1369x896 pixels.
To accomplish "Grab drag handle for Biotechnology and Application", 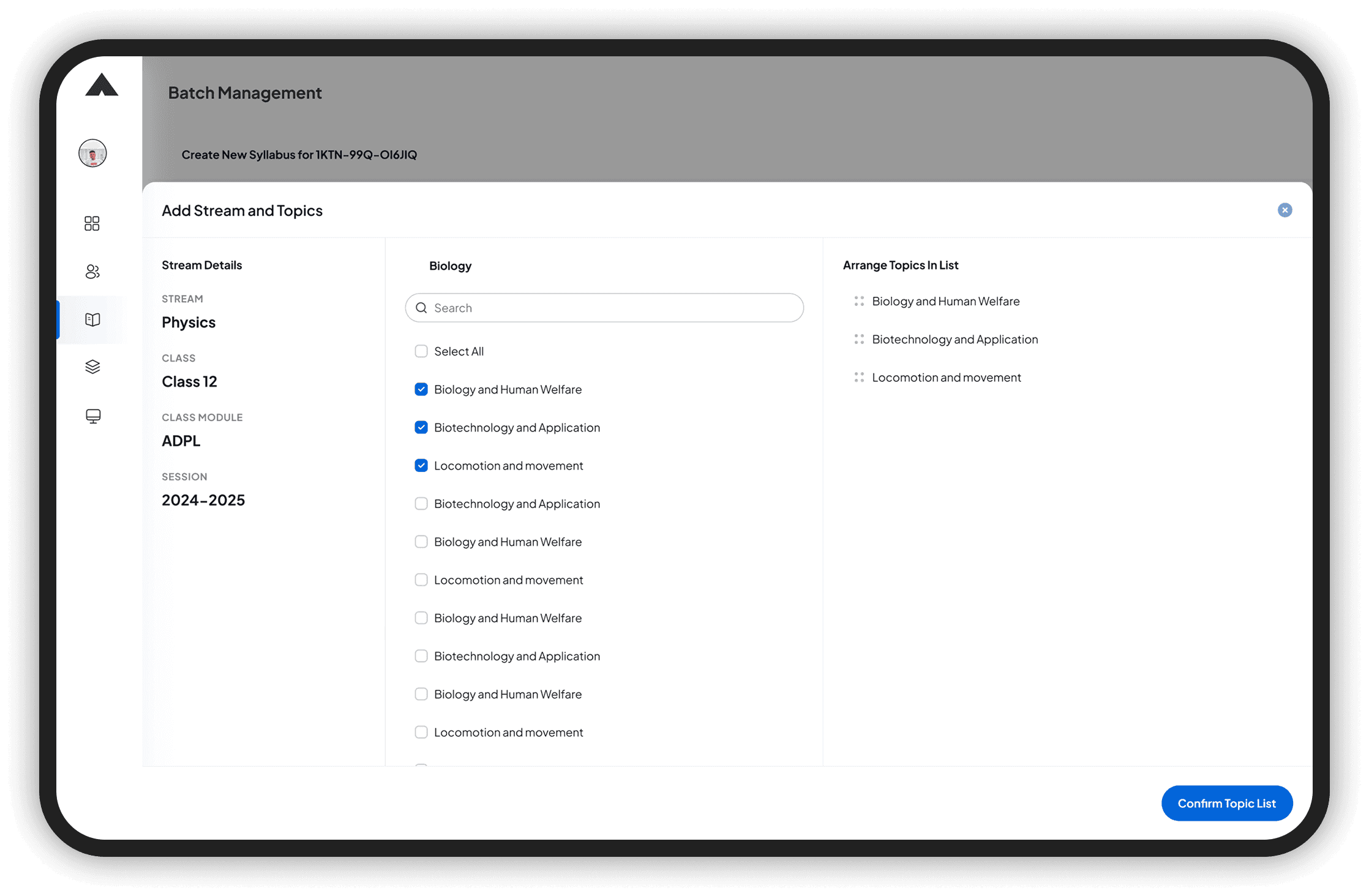I will tap(859, 339).
